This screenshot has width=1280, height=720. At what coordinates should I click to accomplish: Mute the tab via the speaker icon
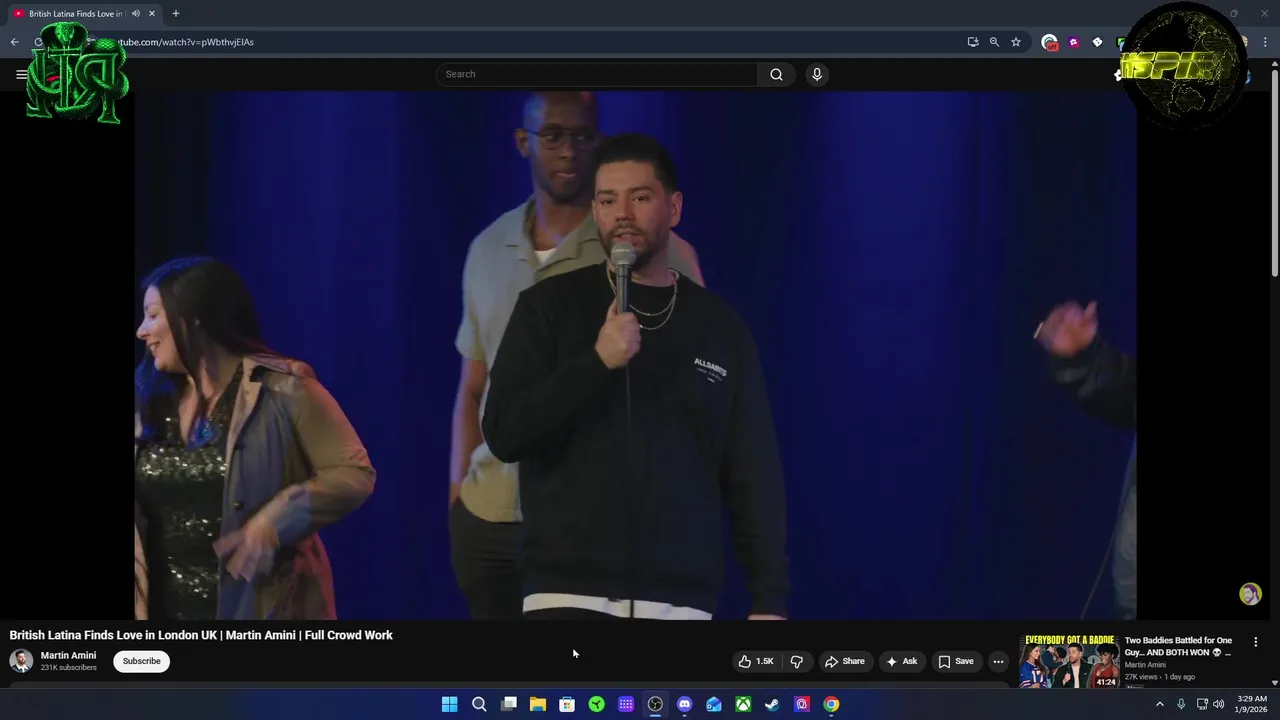pyautogui.click(x=135, y=14)
